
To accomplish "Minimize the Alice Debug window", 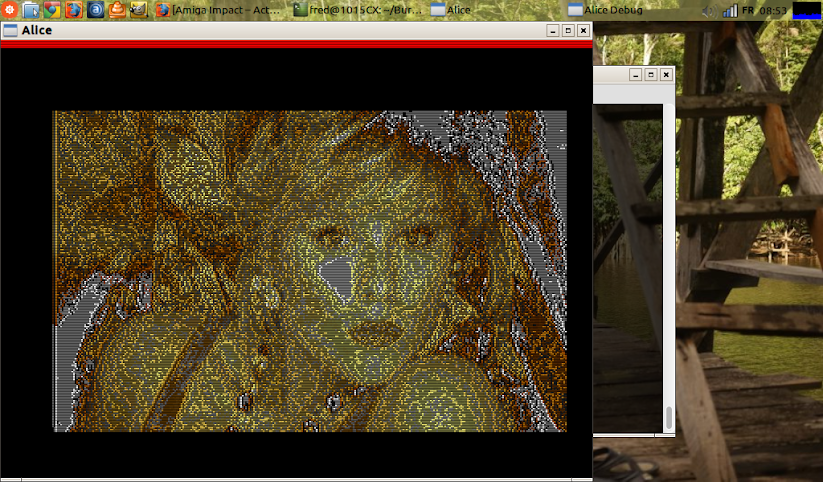I will (636, 75).
